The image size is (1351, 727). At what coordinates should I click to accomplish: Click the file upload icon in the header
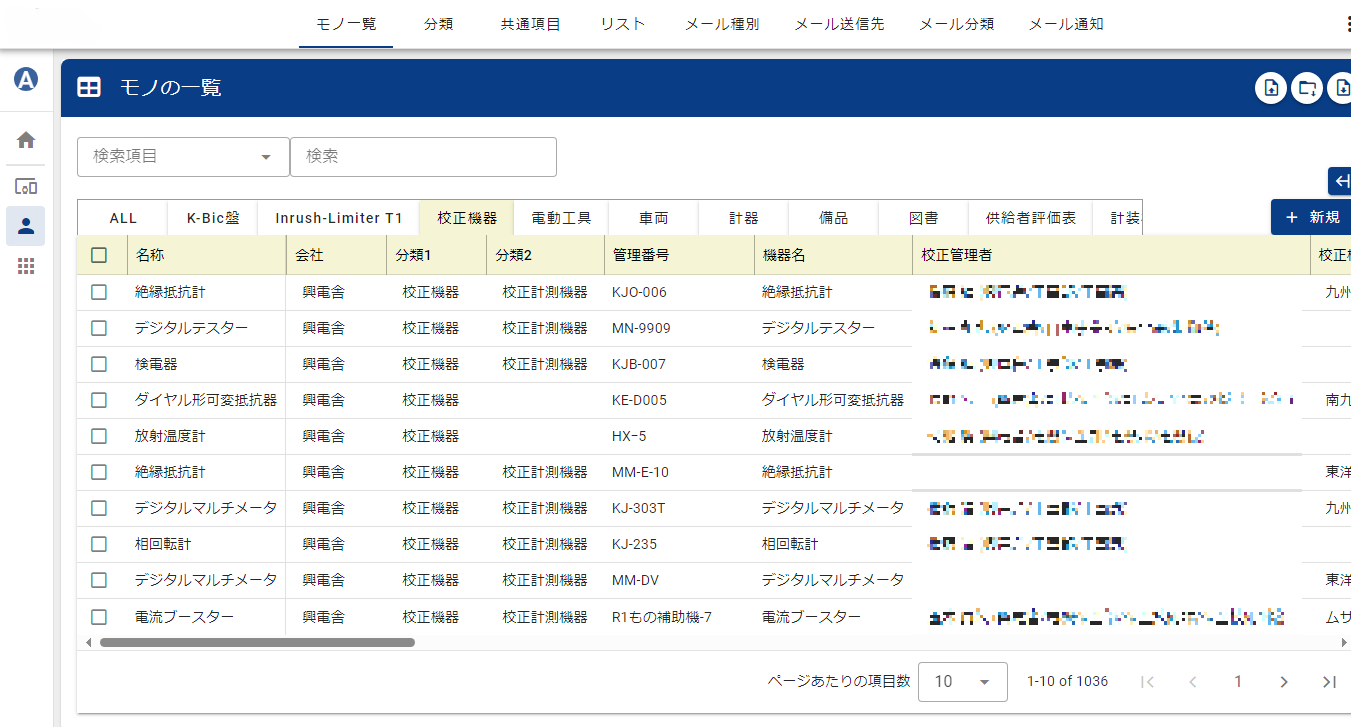[x=1270, y=88]
